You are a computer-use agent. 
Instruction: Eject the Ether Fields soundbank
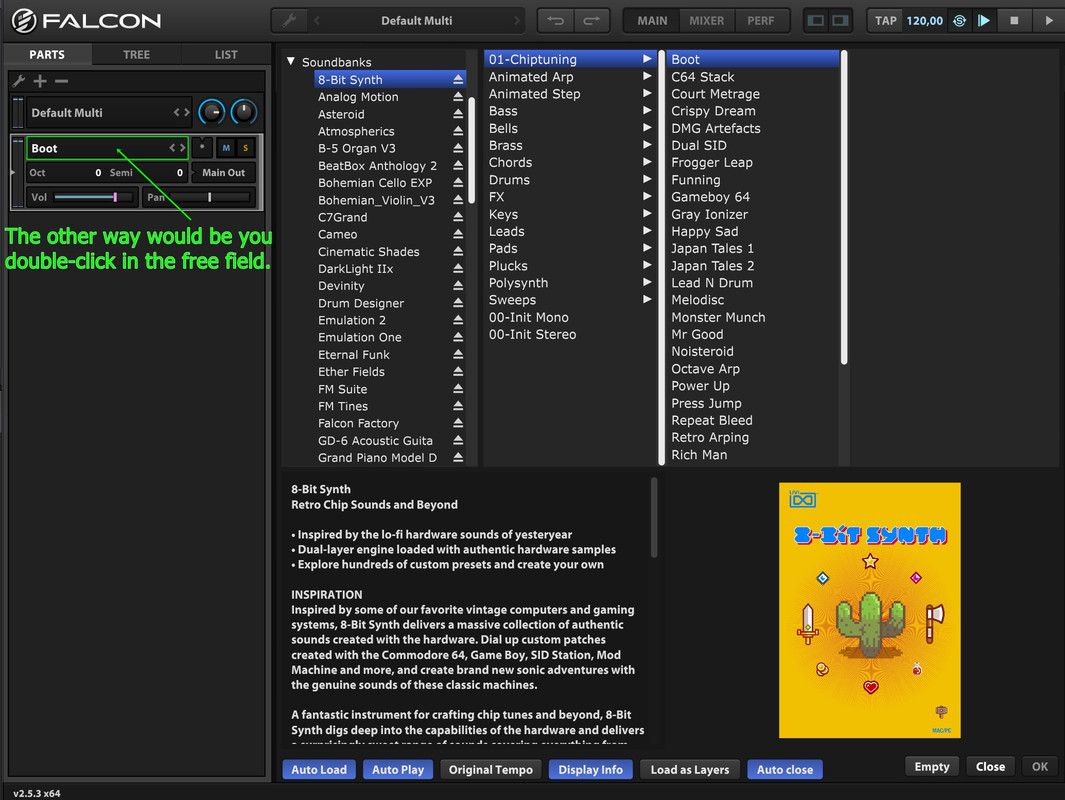tap(458, 371)
